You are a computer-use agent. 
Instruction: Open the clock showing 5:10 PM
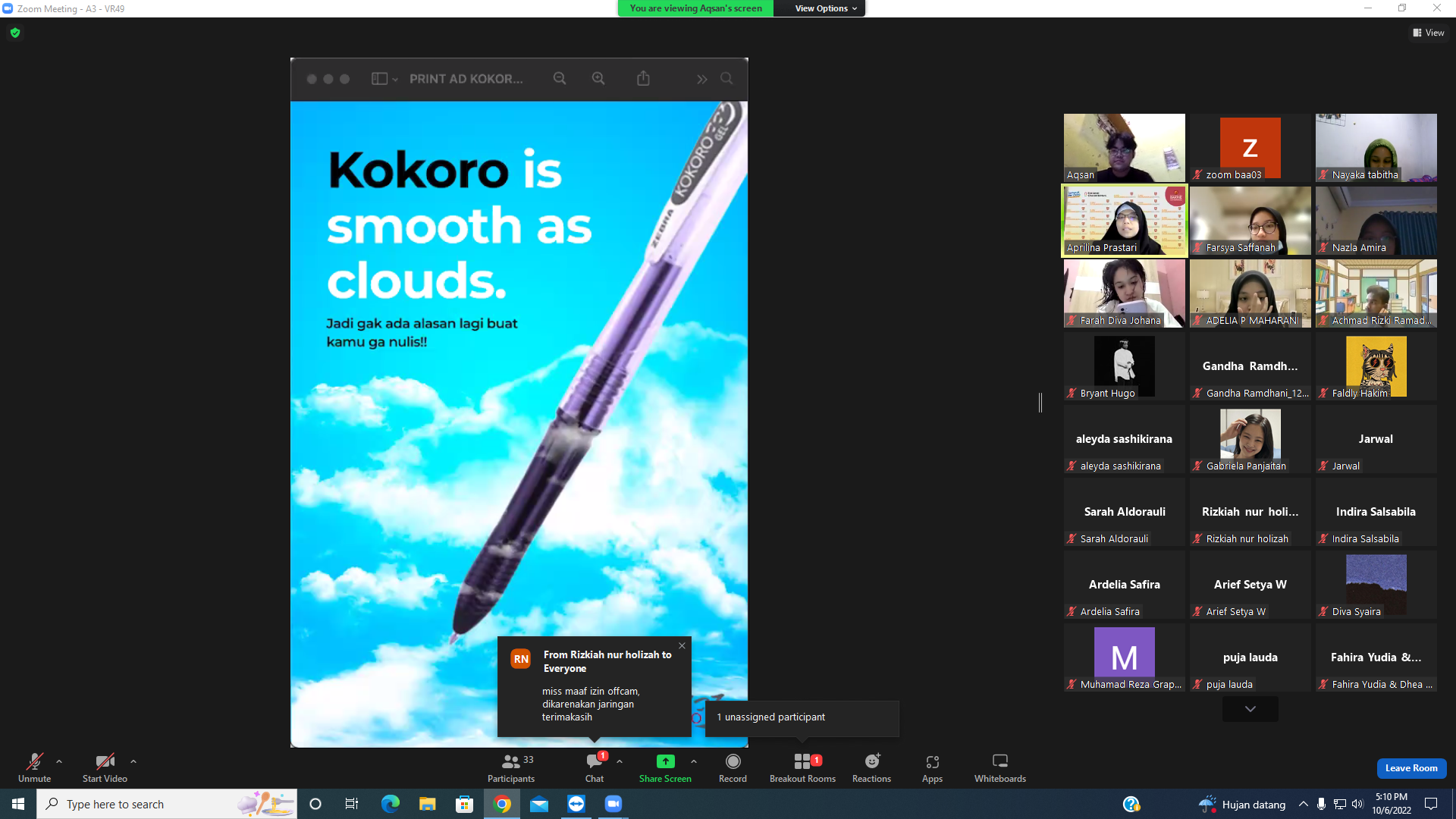pyautogui.click(x=1392, y=804)
